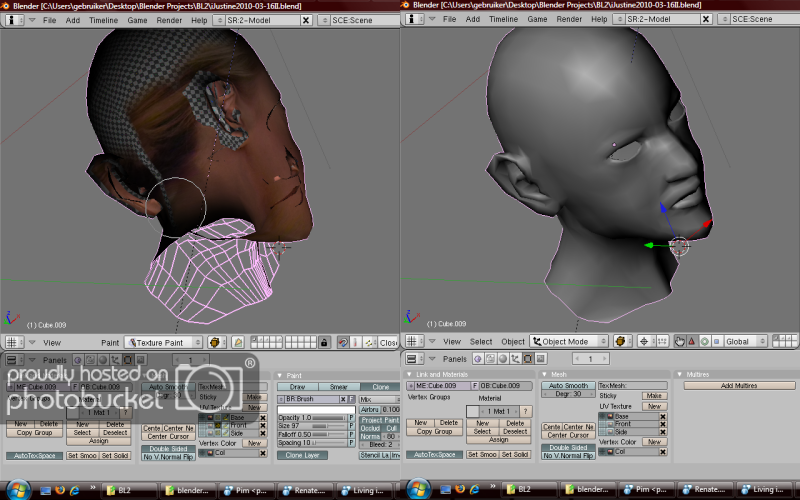Click Make button next to Sticky in right window
This screenshot has width=800, height=500.
655,395
